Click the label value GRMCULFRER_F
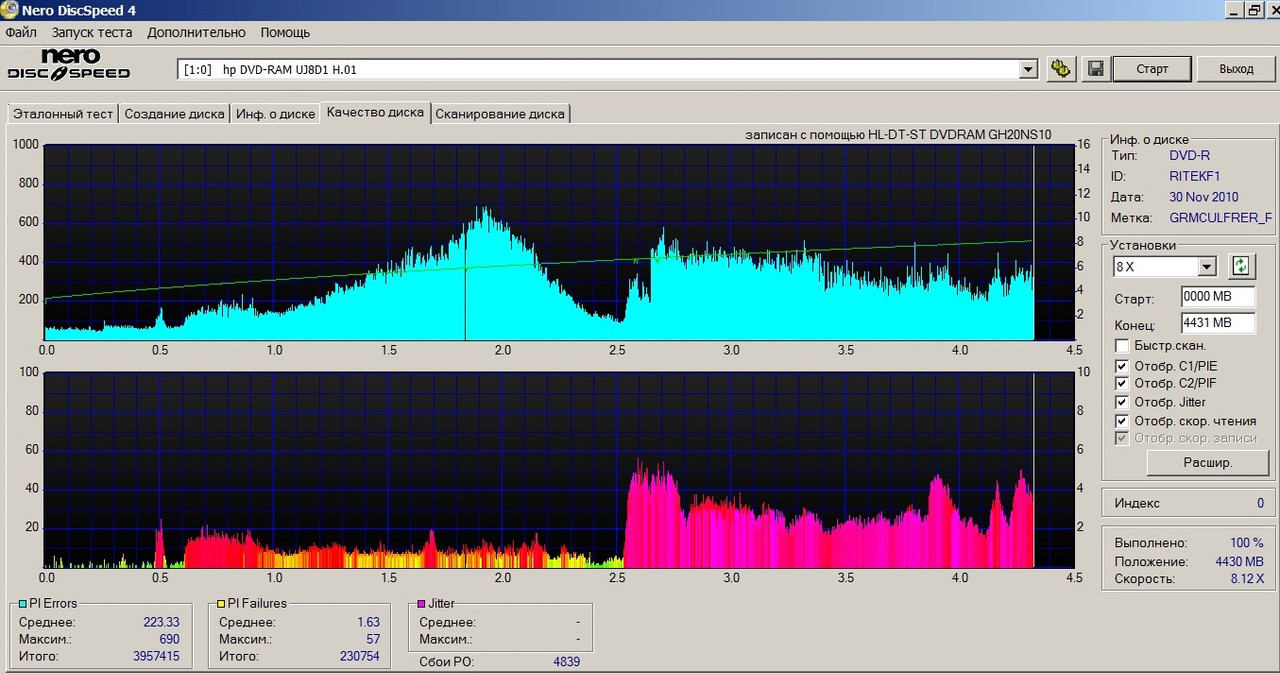 point(1220,218)
